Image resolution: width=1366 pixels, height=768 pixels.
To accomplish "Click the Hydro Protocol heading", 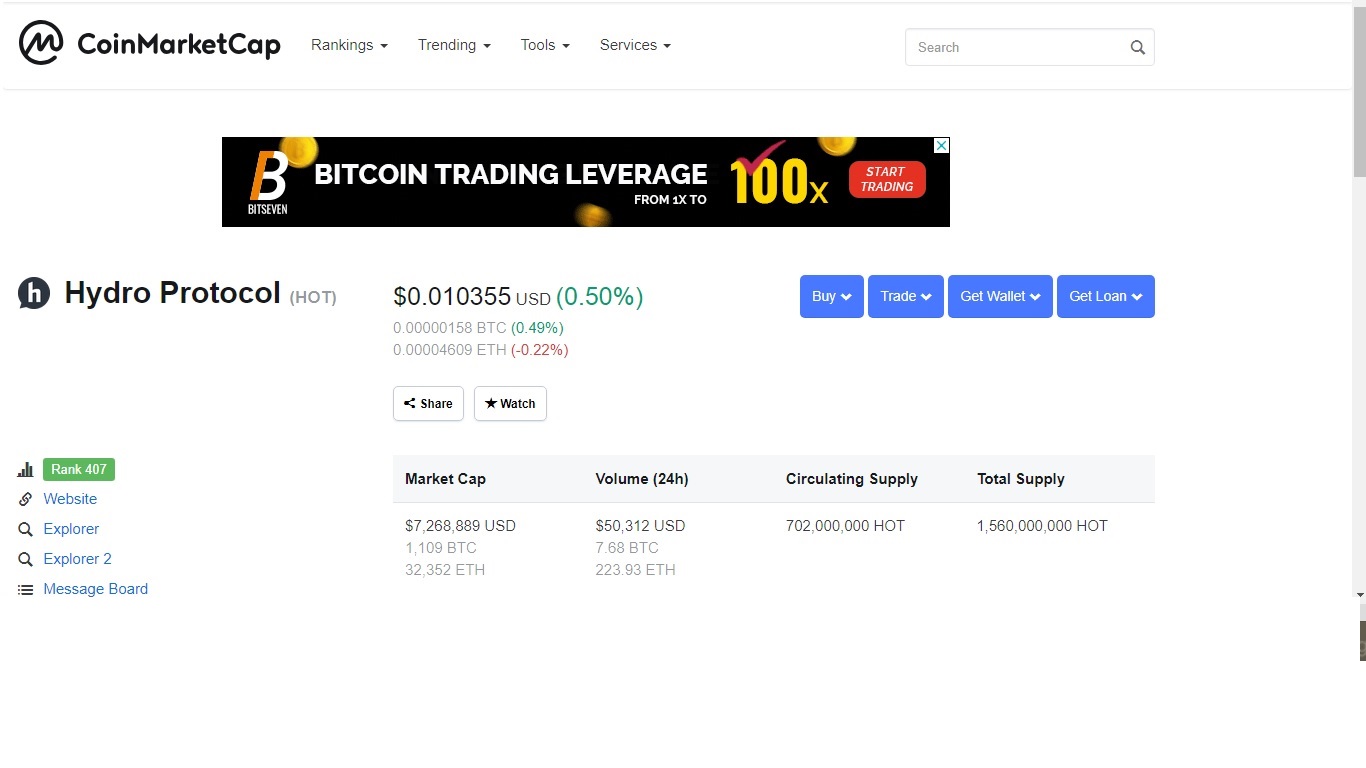I will (x=172, y=293).
